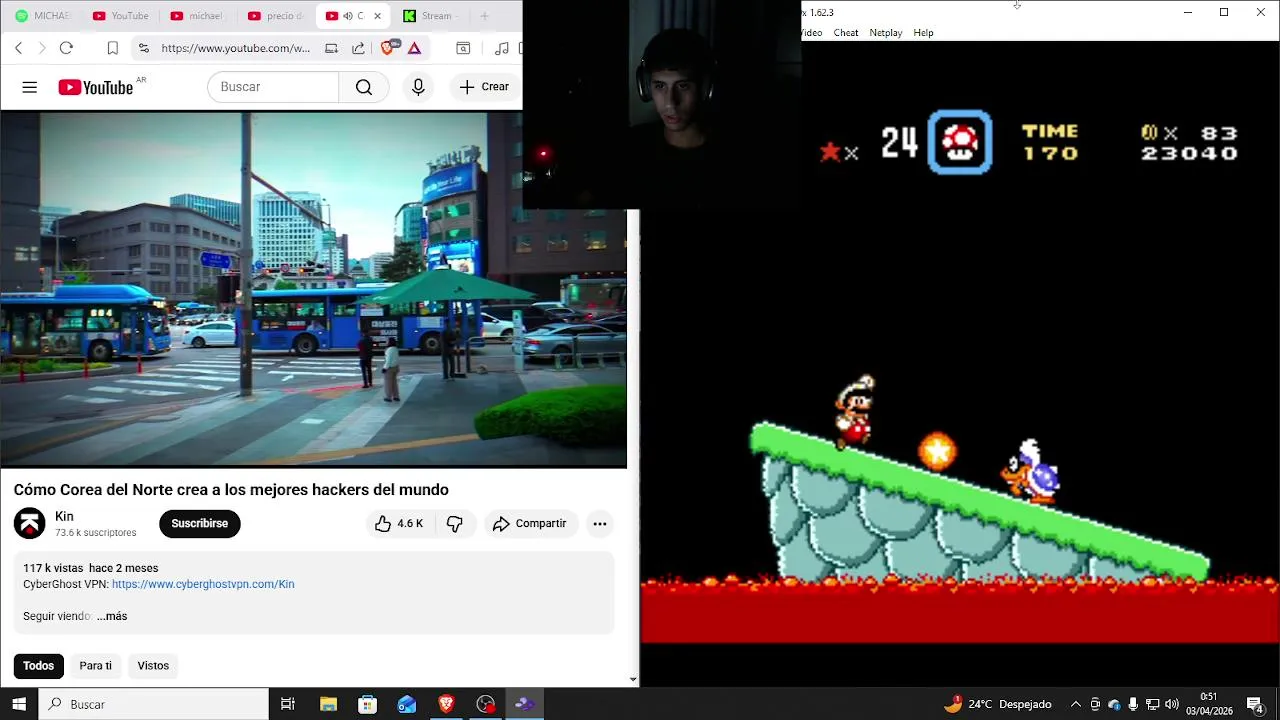1280x720 pixels.
Task: Switch to Brave browser in the taskbar
Action: coord(446,704)
